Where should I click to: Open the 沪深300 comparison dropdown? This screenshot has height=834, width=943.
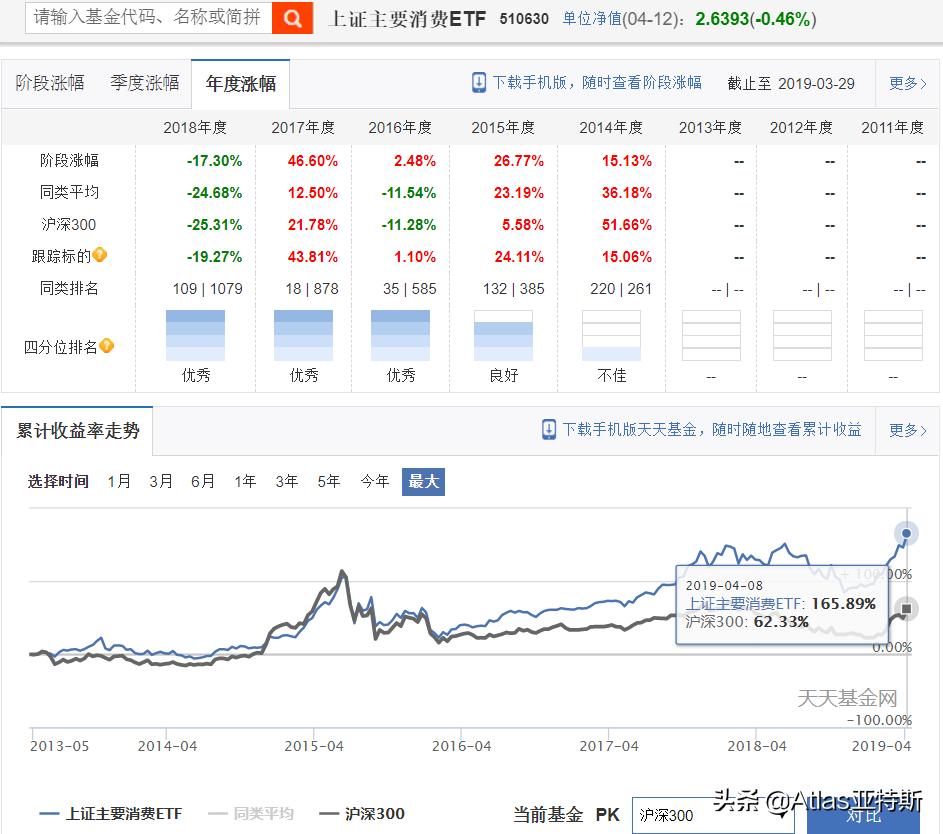716,814
